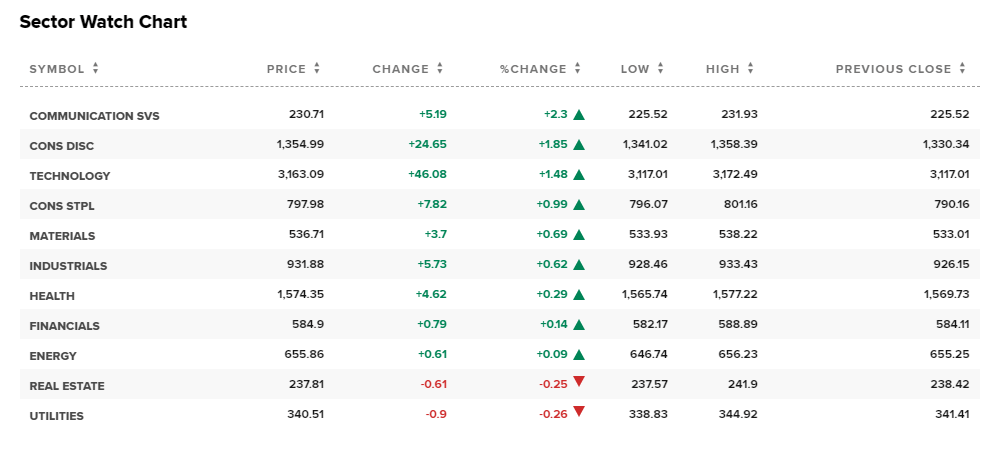Select the CONS DISC symbol link

pos(61,146)
